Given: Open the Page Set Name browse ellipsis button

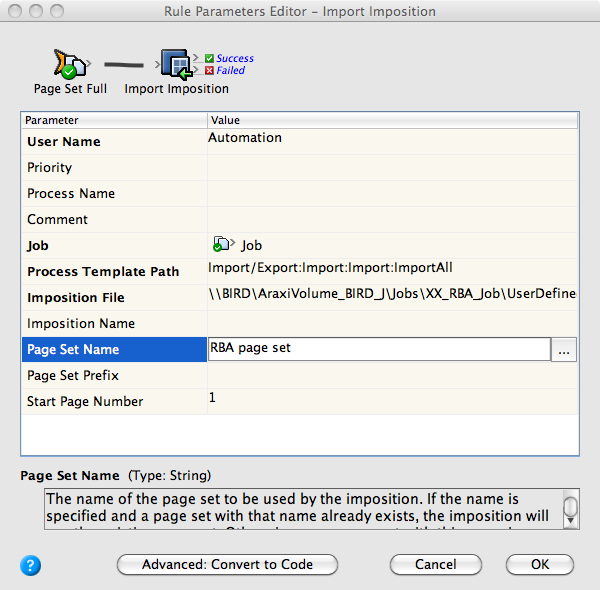Looking at the screenshot, I should [x=564, y=349].
